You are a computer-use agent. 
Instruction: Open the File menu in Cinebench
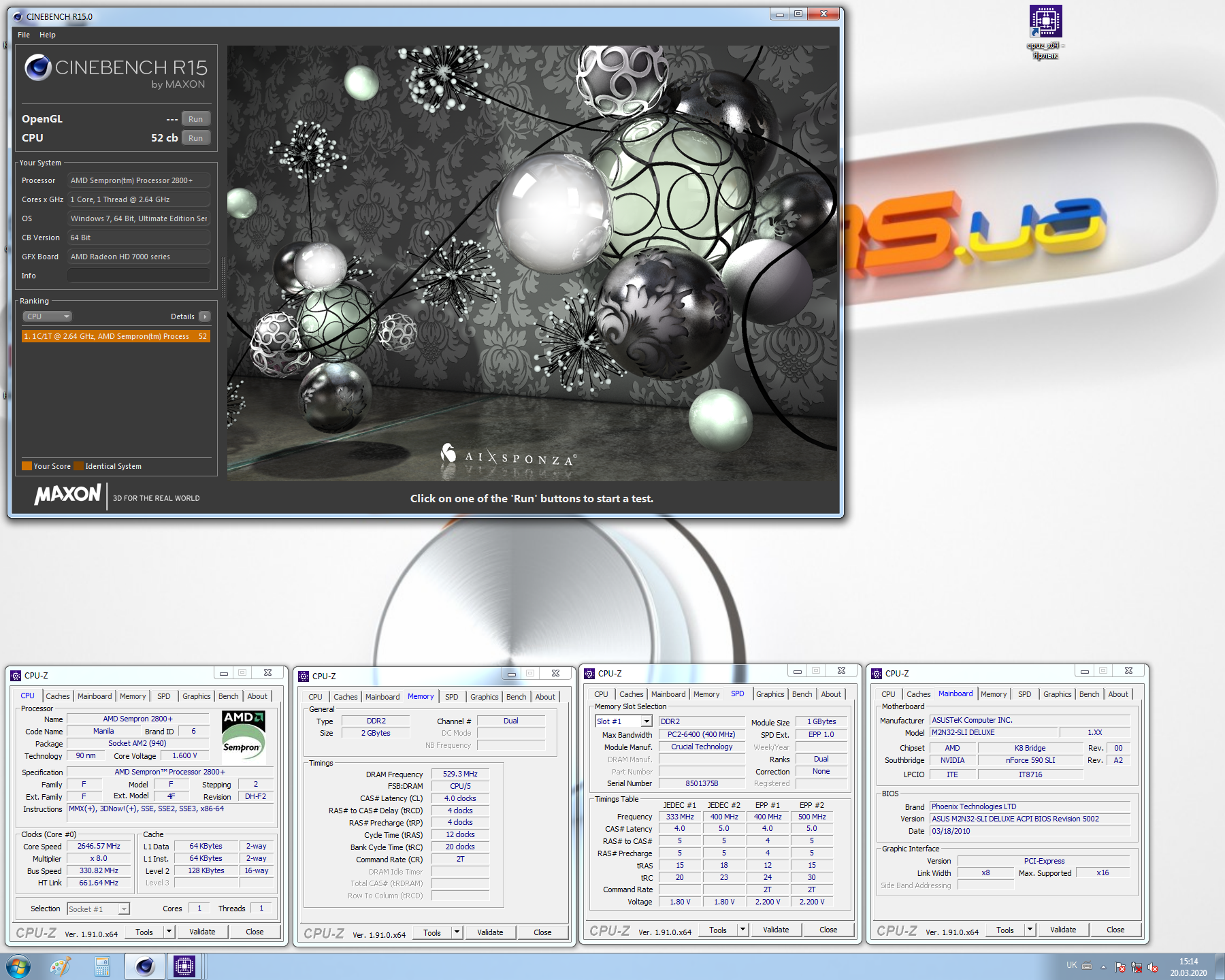(x=24, y=35)
